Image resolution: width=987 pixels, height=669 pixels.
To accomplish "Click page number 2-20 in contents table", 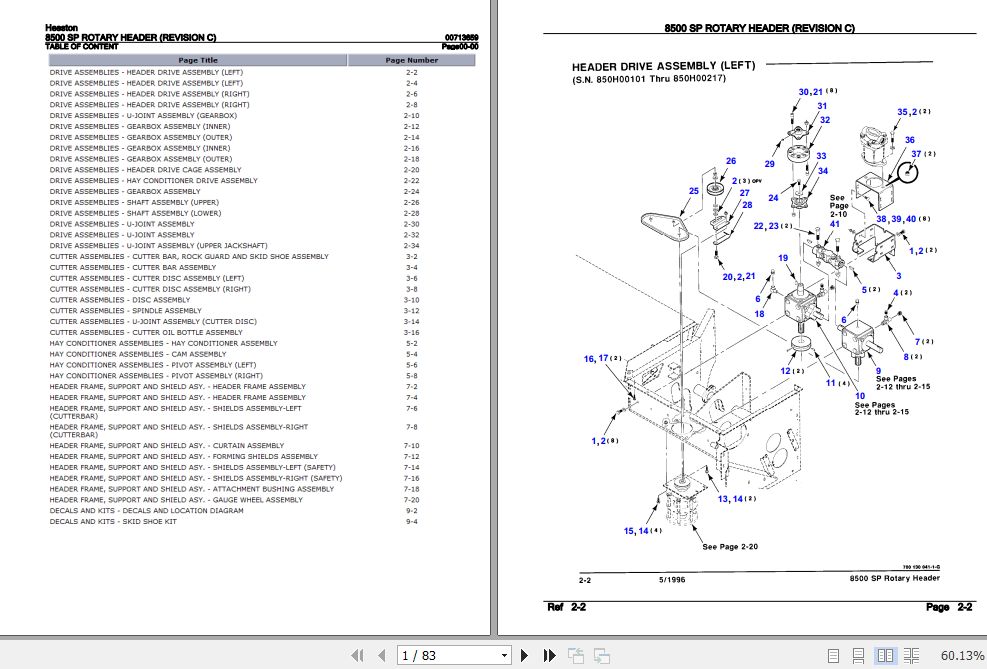I will pyautogui.click(x=412, y=170).
